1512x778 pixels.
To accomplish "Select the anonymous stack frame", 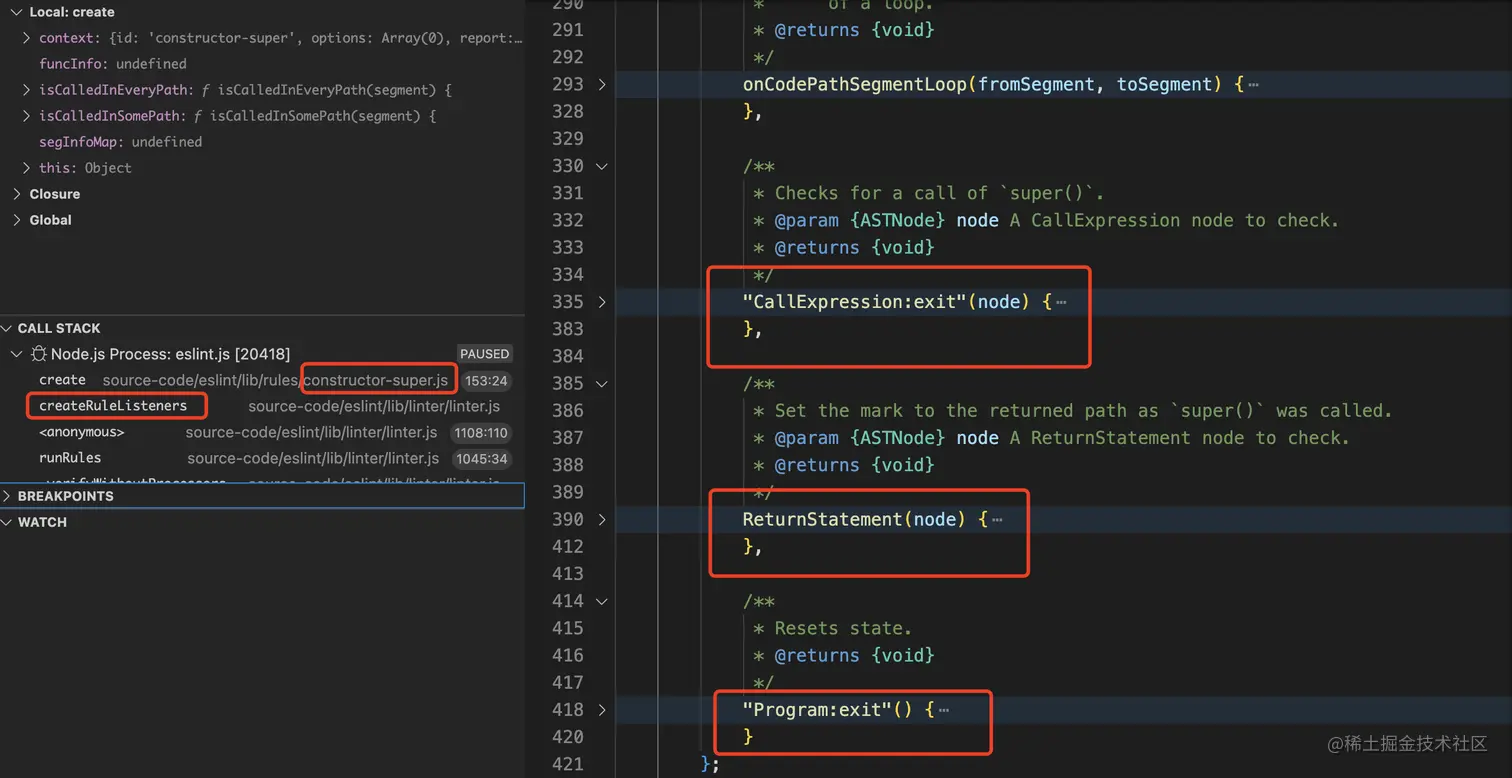I will 262,432.
